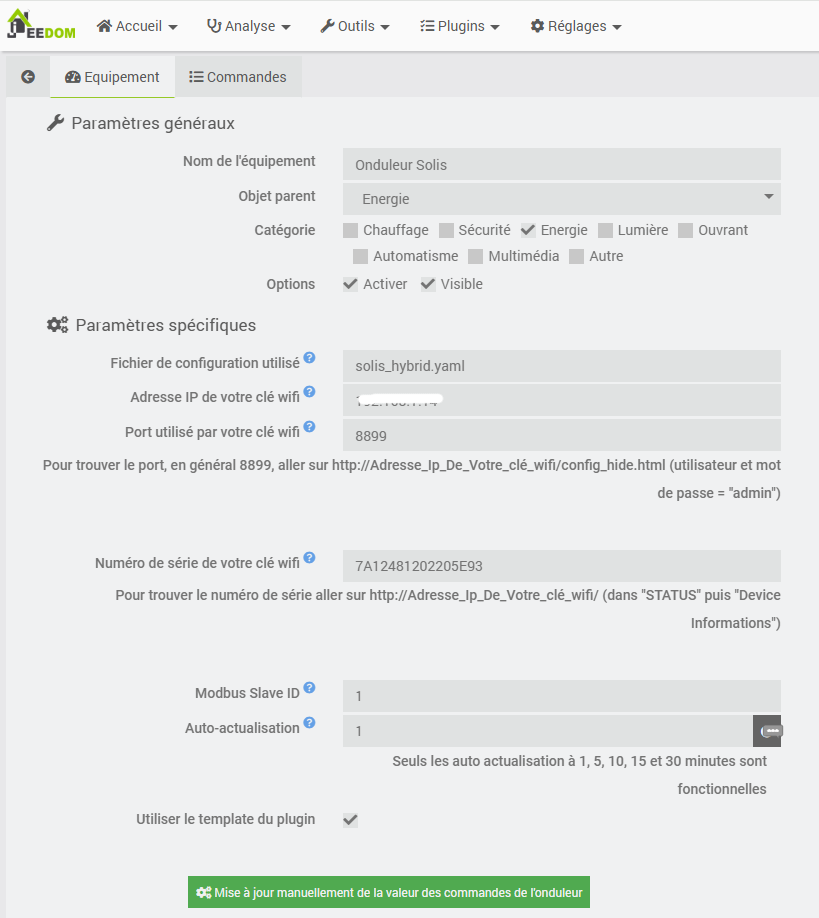
Task: Click the green manual update commands button
Action: pos(389,892)
